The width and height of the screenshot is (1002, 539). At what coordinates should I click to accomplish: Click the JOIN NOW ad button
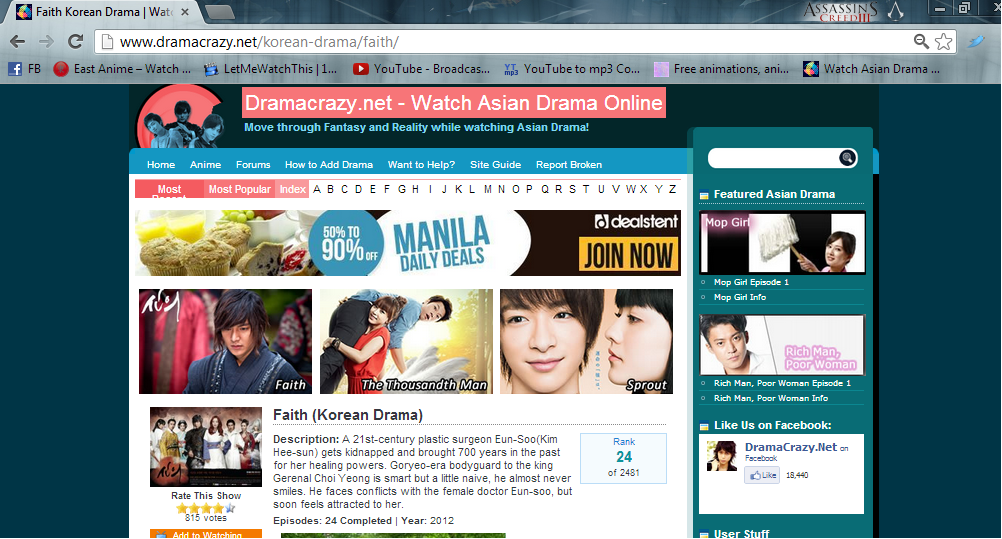coord(628,256)
